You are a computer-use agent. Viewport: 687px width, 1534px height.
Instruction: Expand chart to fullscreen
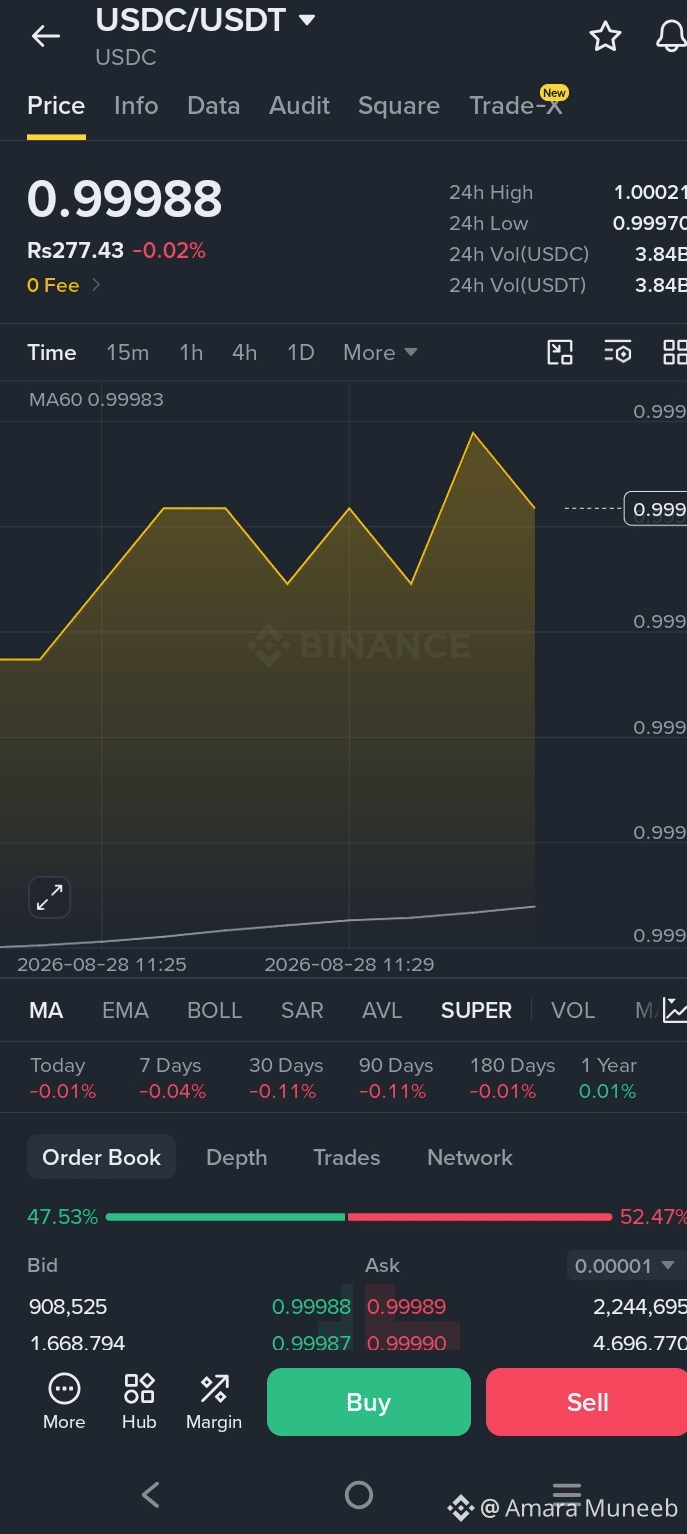[x=49, y=898]
